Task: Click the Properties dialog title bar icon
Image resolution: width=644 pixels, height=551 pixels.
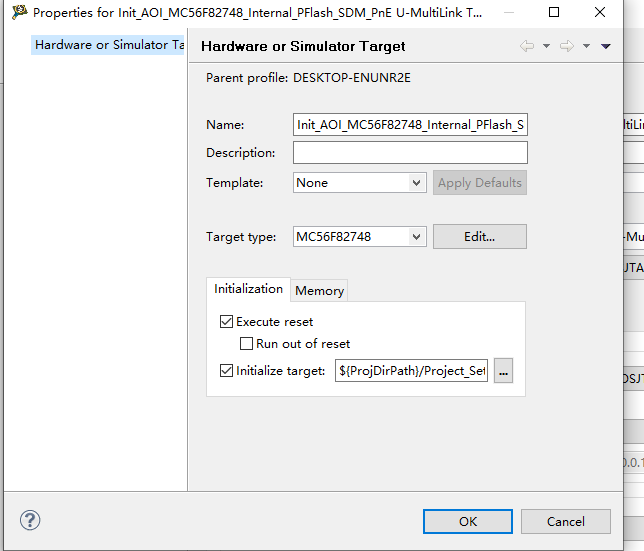Action: click(19, 13)
